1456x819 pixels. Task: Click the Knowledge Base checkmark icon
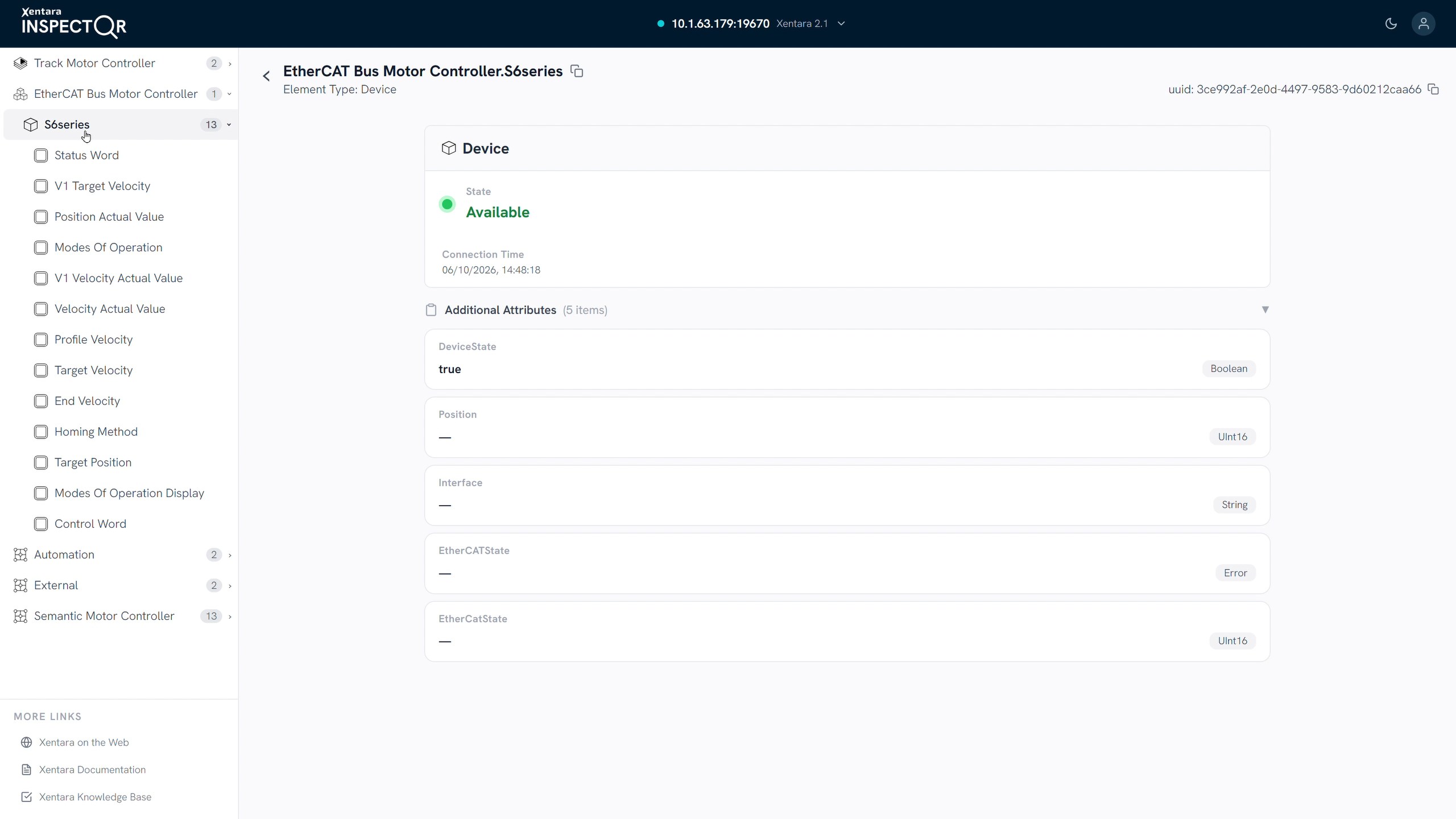coord(26,797)
